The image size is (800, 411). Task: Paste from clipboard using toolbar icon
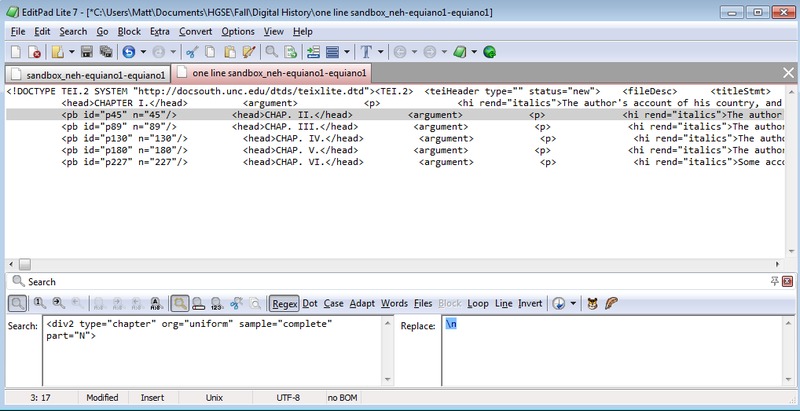point(230,52)
